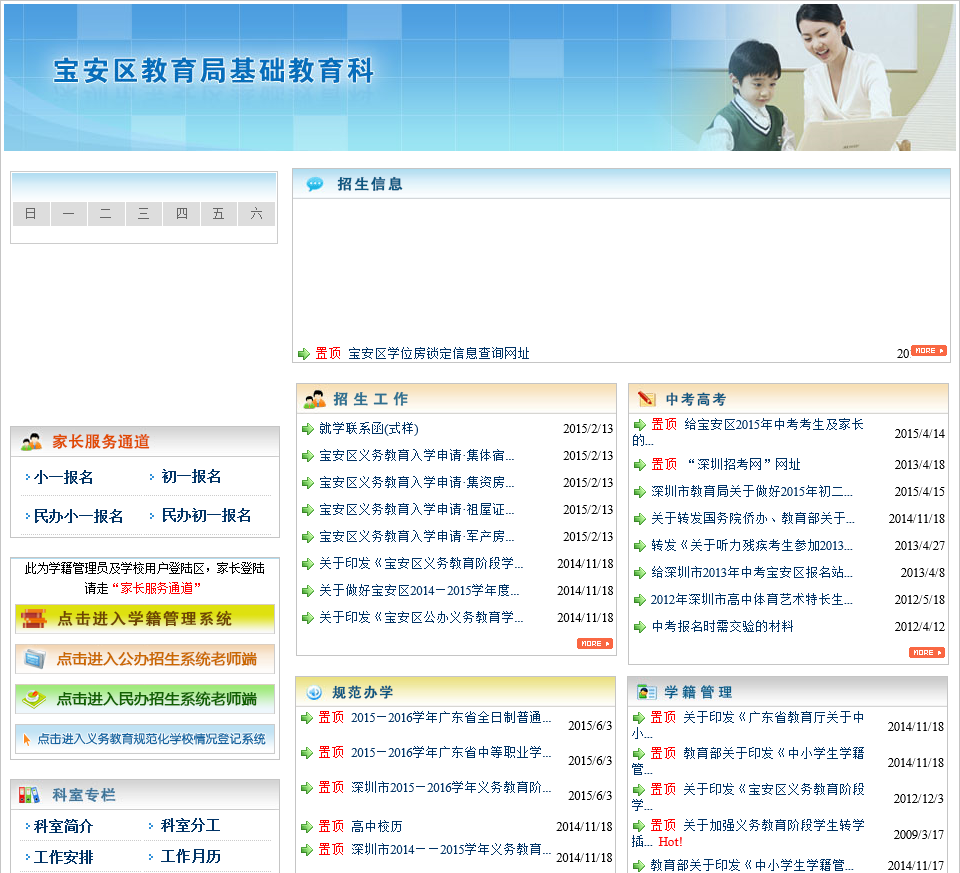This screenshot has width=960, height=873.
Task: Open 宝安区义务教育入学申请·集资房... article
Action: pyautogui.click(x=416, y=482)
